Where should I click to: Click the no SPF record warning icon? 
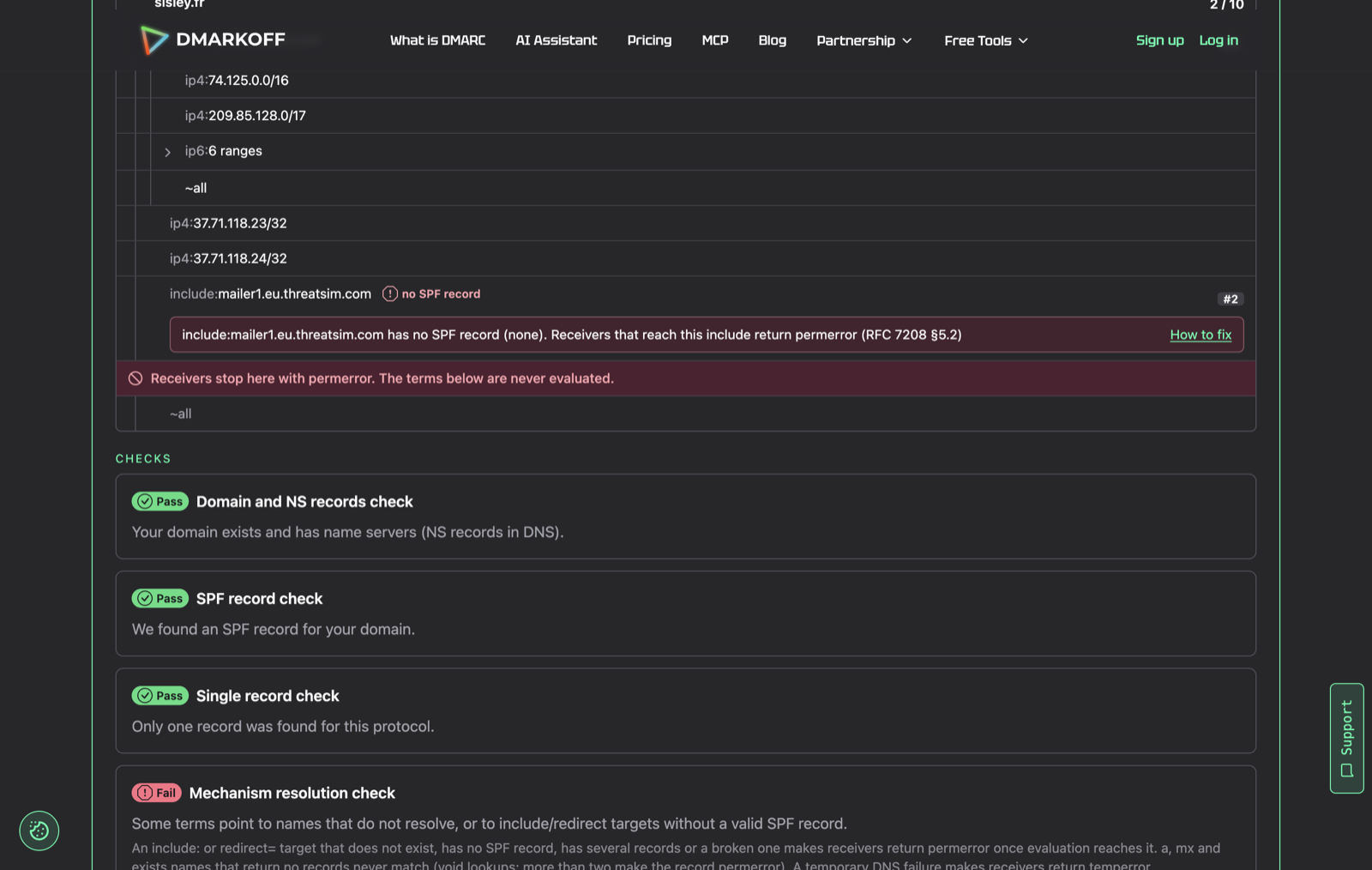[389, 293]
